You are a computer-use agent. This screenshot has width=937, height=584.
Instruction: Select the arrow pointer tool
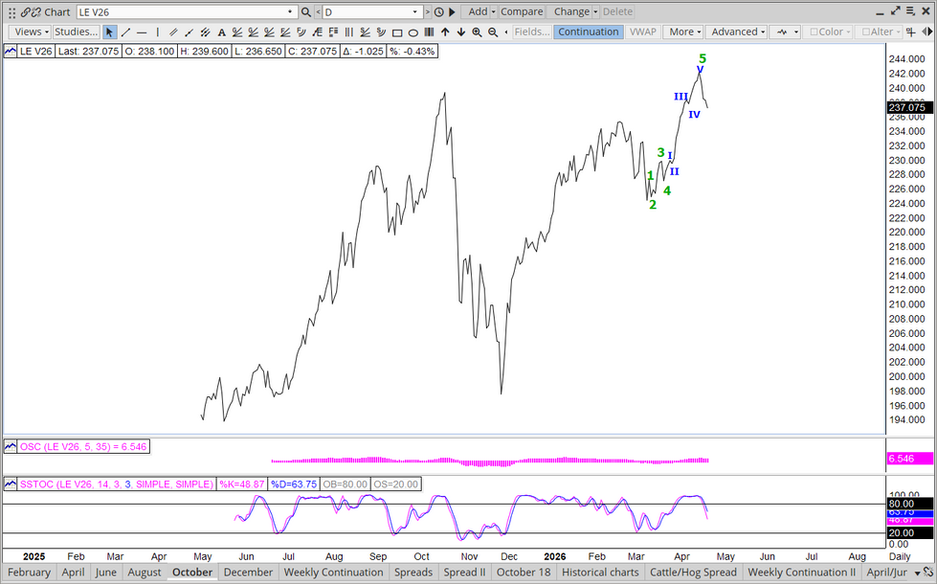point(109,32)
